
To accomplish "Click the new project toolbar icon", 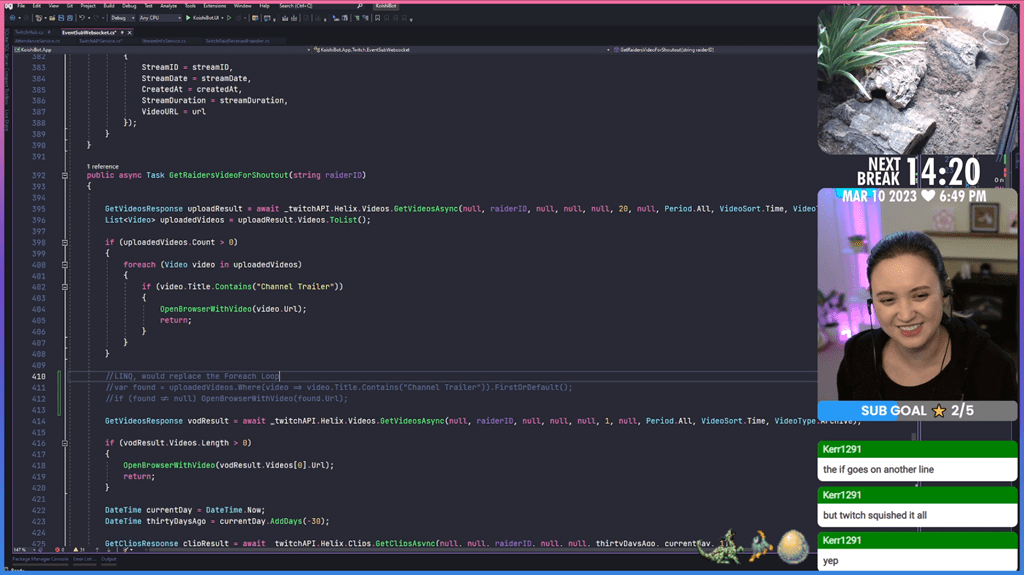I will point(39,18).
